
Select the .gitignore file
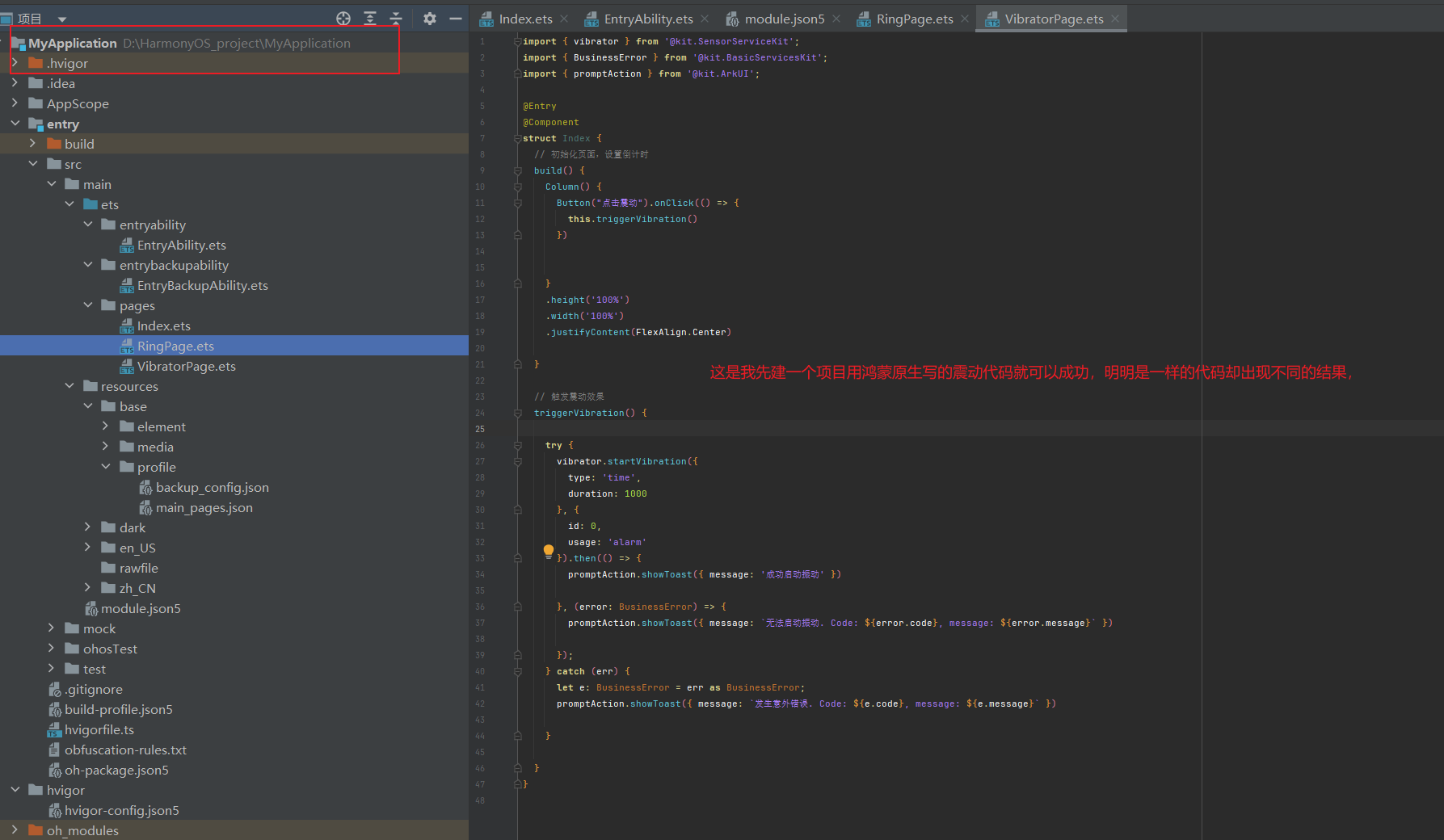[x=94, y=689]
